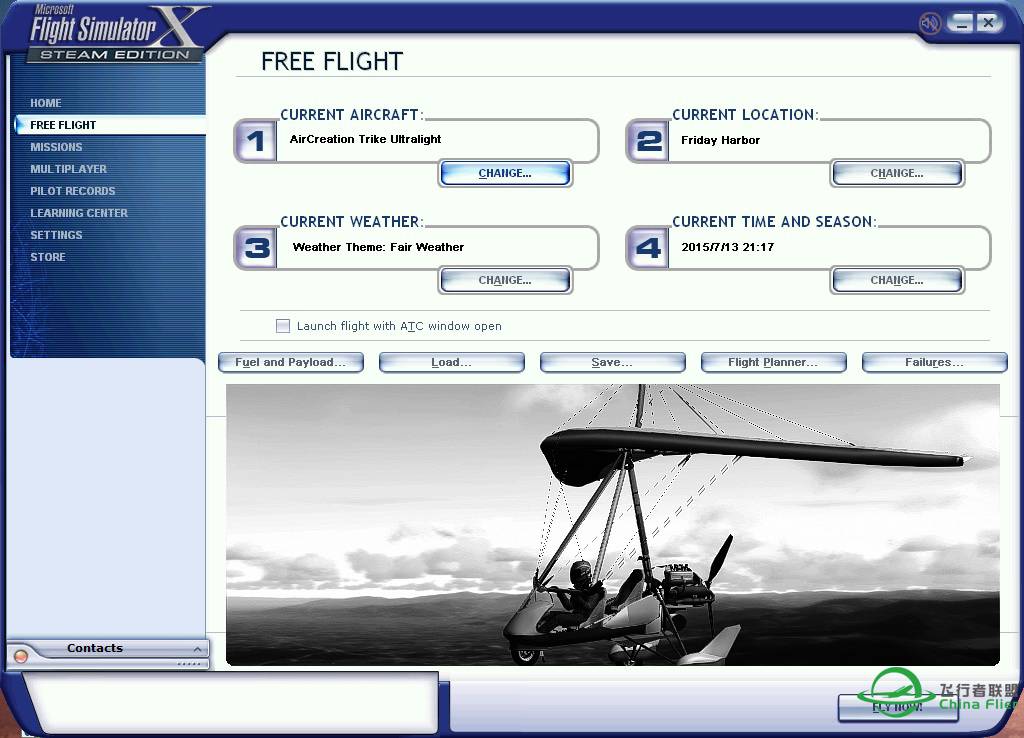Open Fuel and Payload settings
Image resolution: width=1024 pixels, height=738 pixels.
[290, 362]
